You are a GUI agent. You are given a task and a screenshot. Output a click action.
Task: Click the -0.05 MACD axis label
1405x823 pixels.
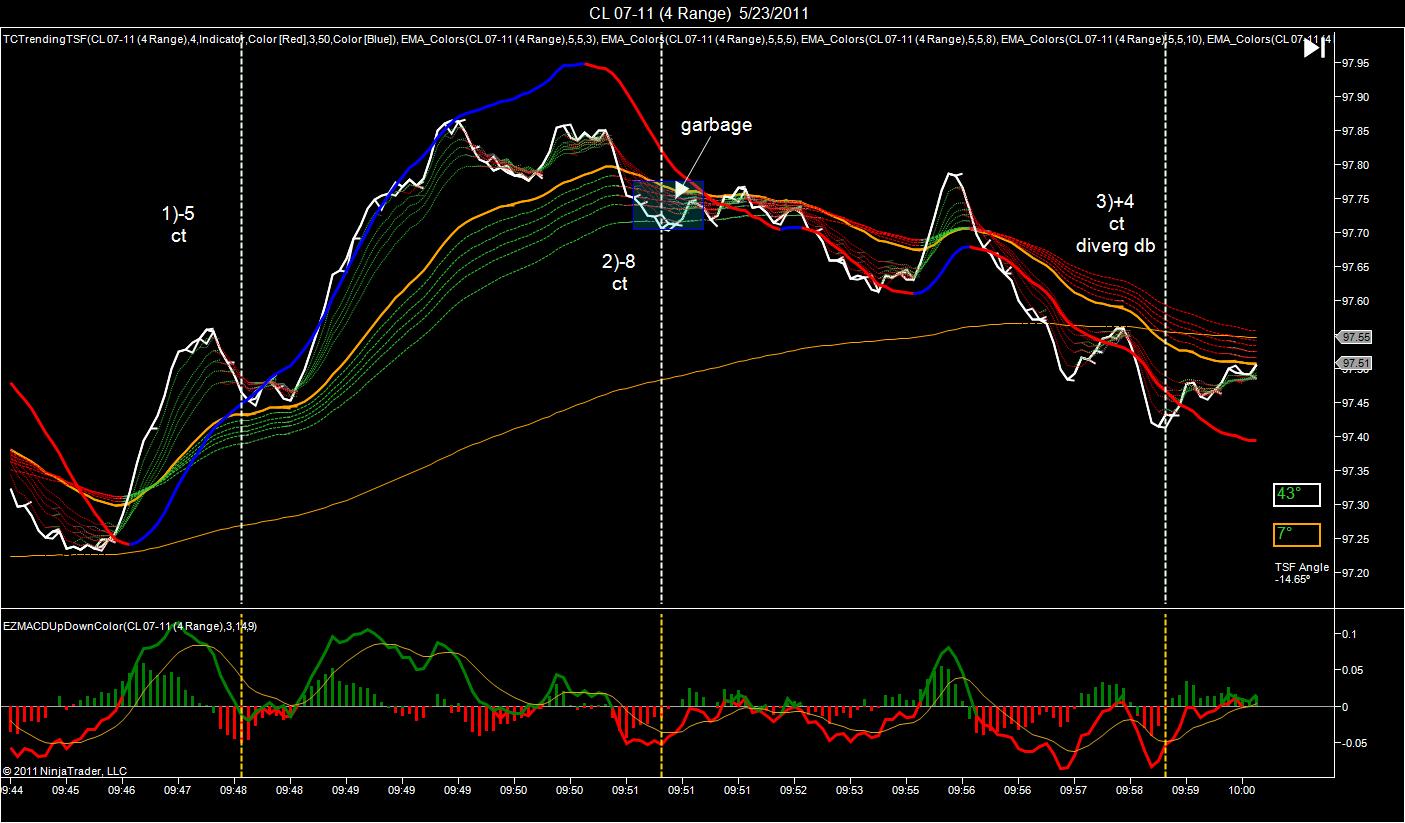click(1355, 743)
